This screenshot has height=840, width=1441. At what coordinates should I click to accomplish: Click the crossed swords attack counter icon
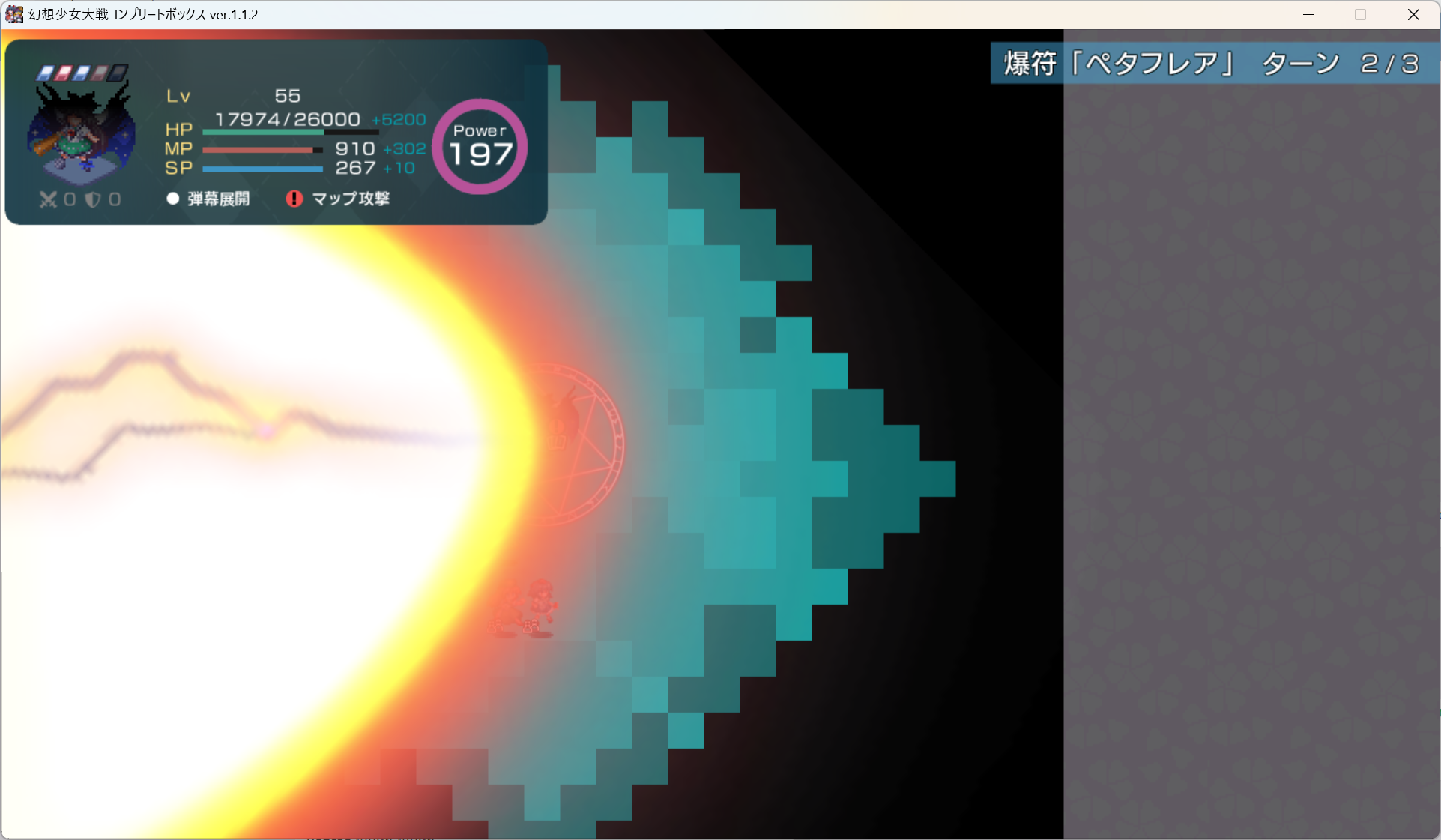coord(48,199)
